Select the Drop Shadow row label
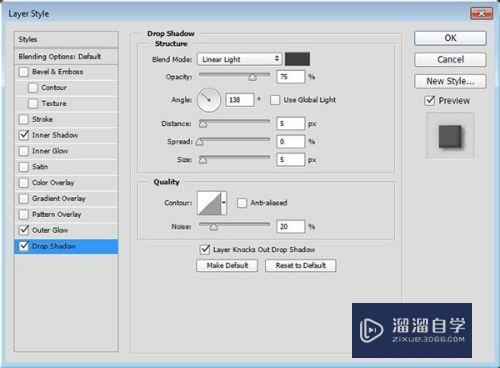Viewport: 500px width, 368px height. click(x=54, y=246)
